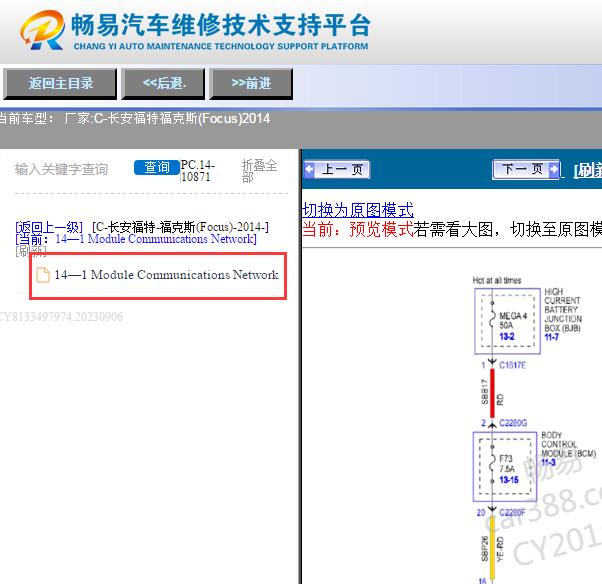This screenshot has width=602, height=584.
Task: Click the C2280F connector label
Action: (513, 513)
